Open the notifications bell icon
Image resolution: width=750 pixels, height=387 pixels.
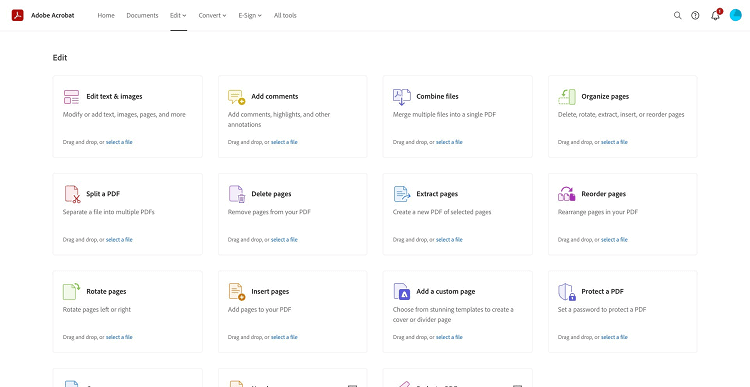(716, 15)
